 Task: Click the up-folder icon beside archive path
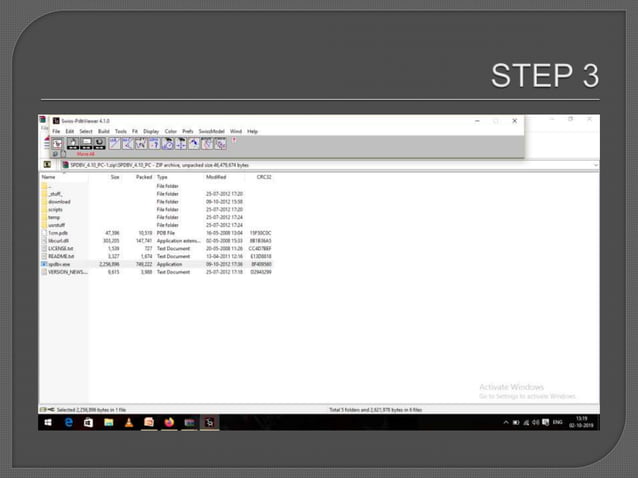click(x=47, y=165)
